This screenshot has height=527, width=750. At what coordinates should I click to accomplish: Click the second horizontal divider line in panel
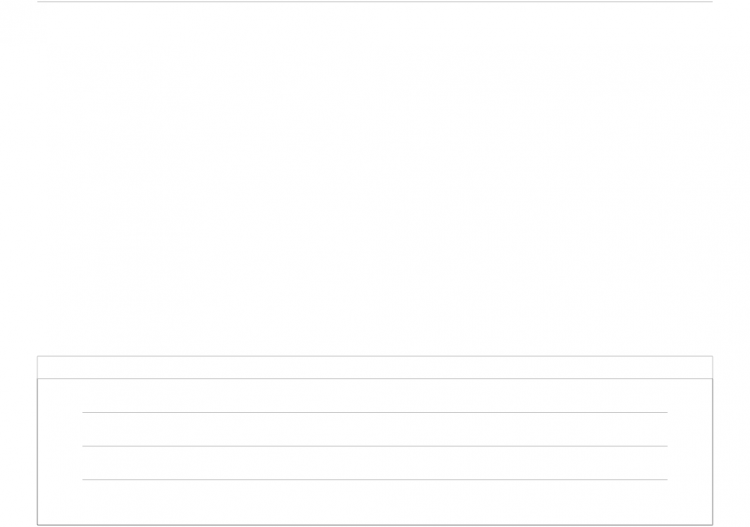(375, 446)
